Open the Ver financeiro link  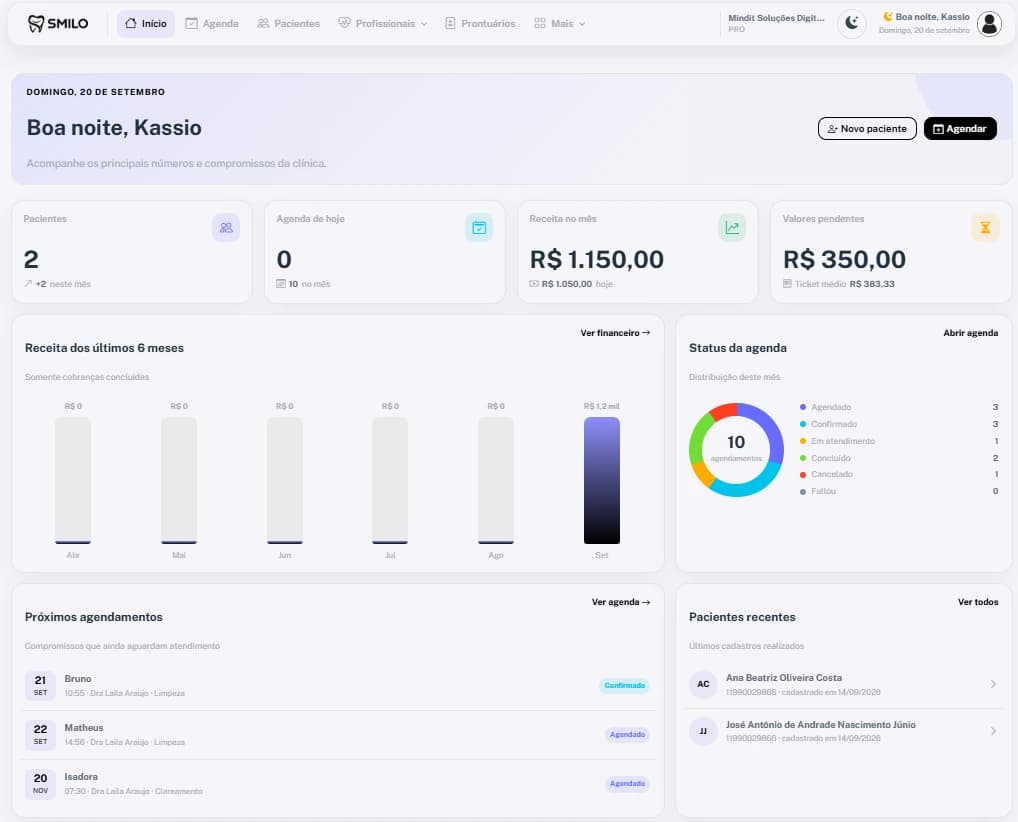coord(615,333)
